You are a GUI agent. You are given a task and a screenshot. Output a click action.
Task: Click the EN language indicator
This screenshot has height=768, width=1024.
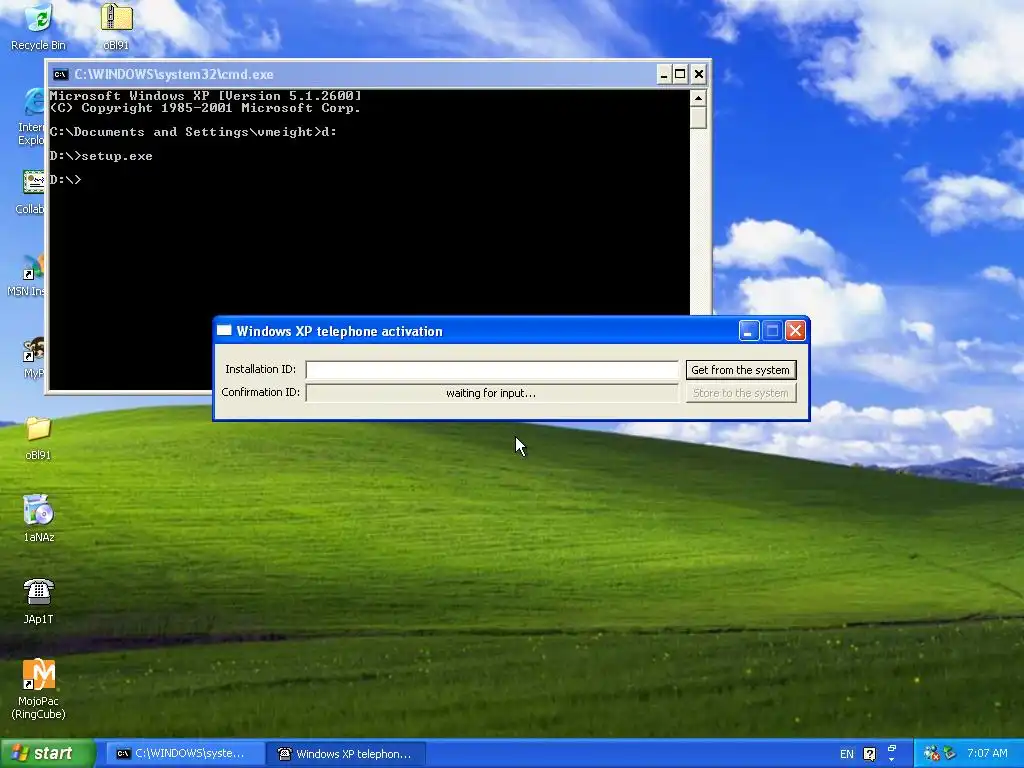pyautogui.click(x=846, y=754)
